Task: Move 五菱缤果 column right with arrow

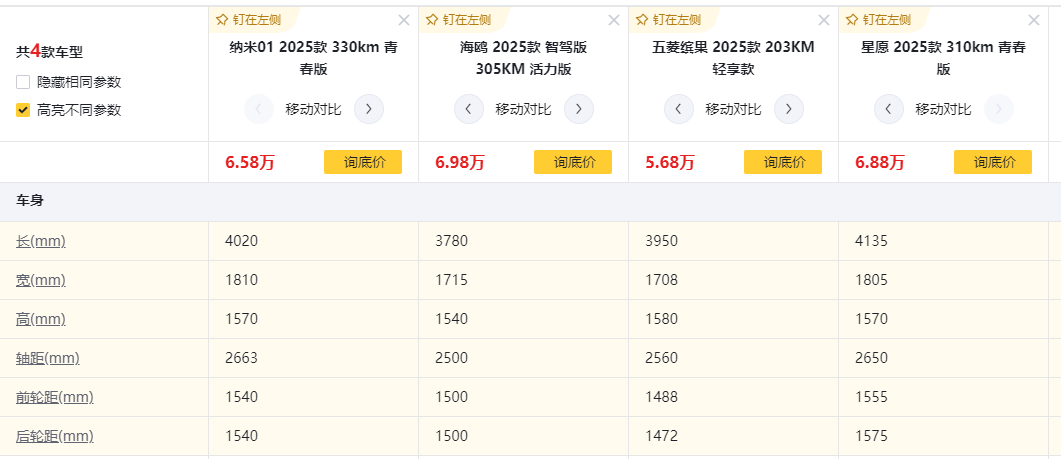Action: (789, 109)
